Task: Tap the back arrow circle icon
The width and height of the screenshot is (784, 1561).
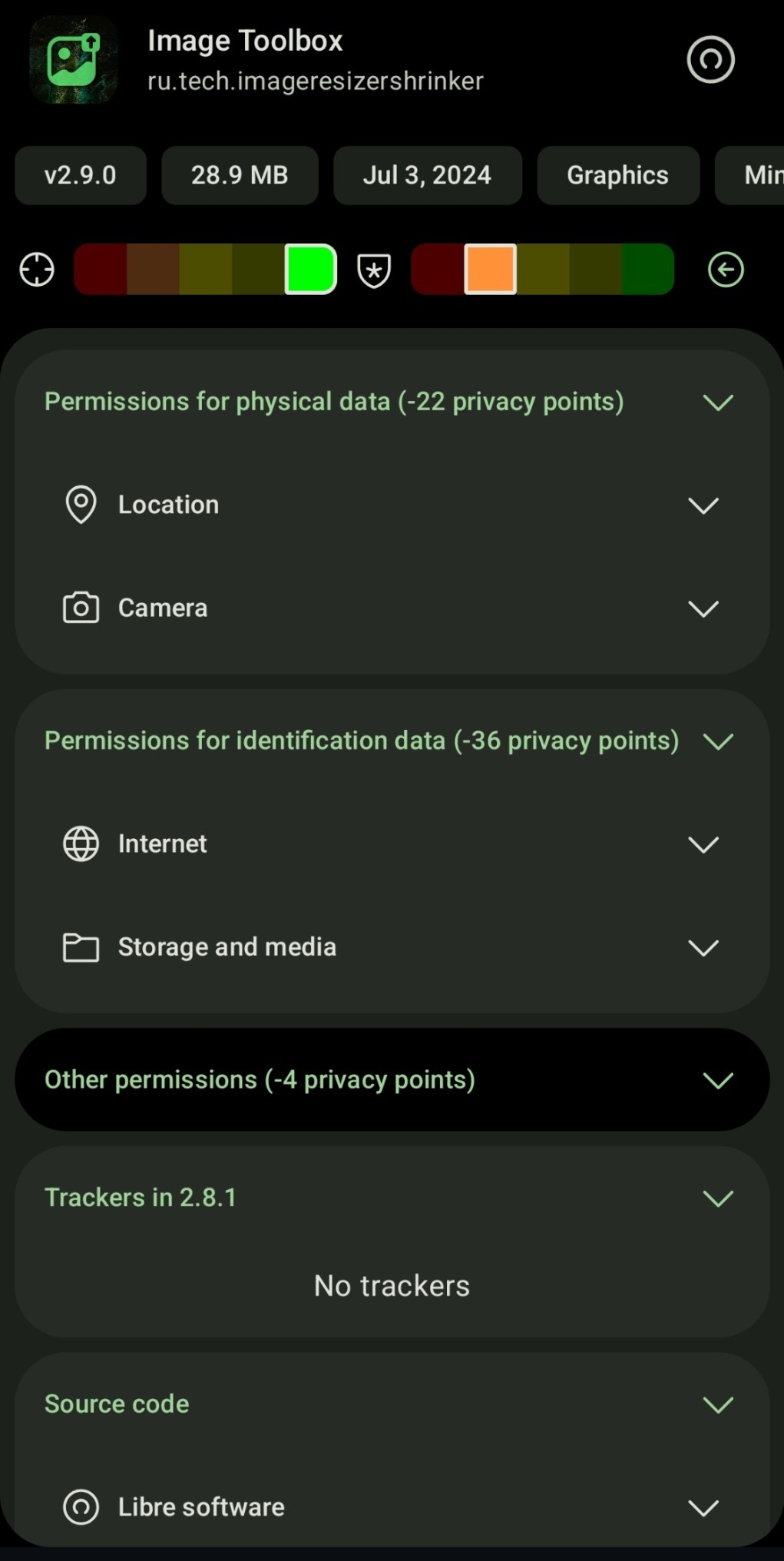Action: [x=726, y=270]
